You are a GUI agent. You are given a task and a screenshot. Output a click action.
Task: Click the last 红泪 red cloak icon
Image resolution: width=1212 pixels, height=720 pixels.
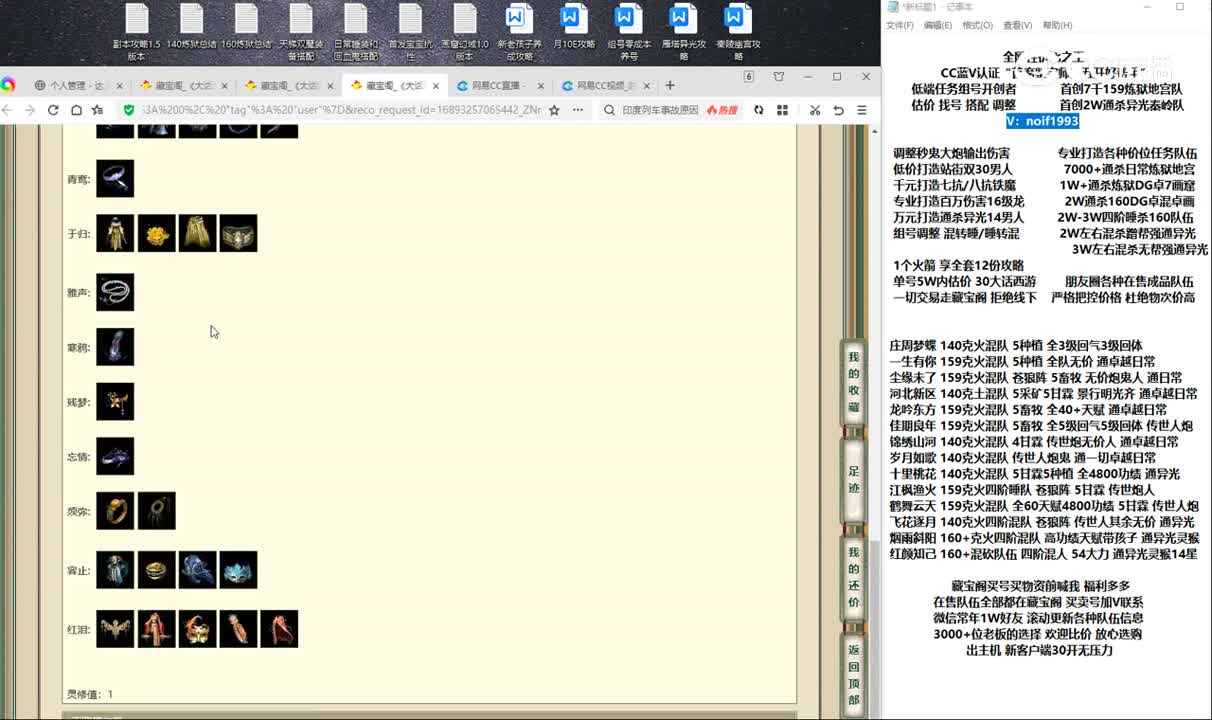tap(279, 629)
